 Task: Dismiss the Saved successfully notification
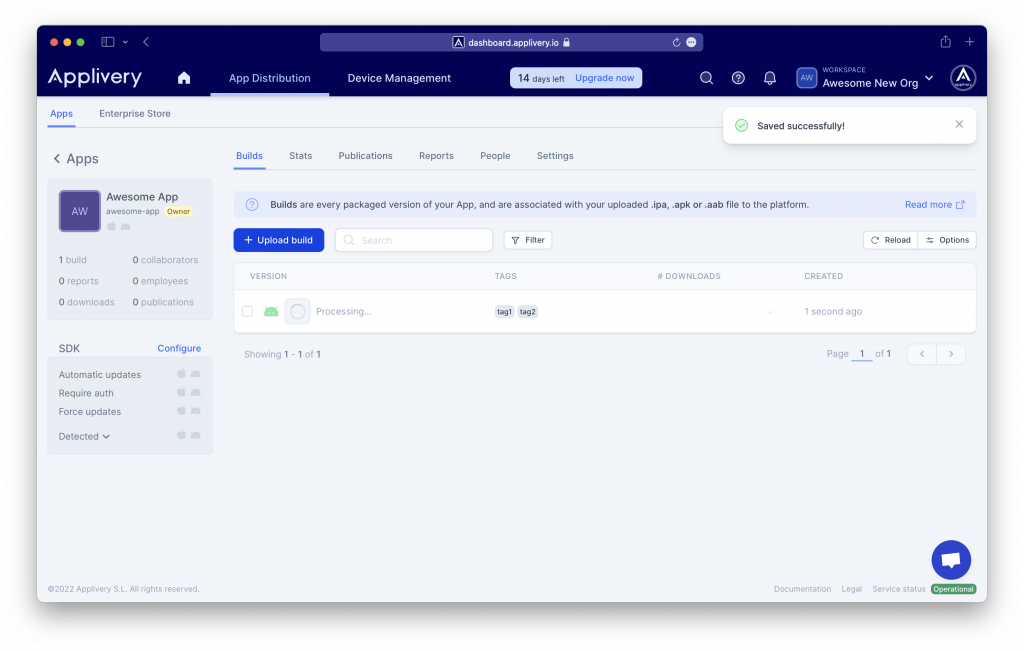coord(959,124)
